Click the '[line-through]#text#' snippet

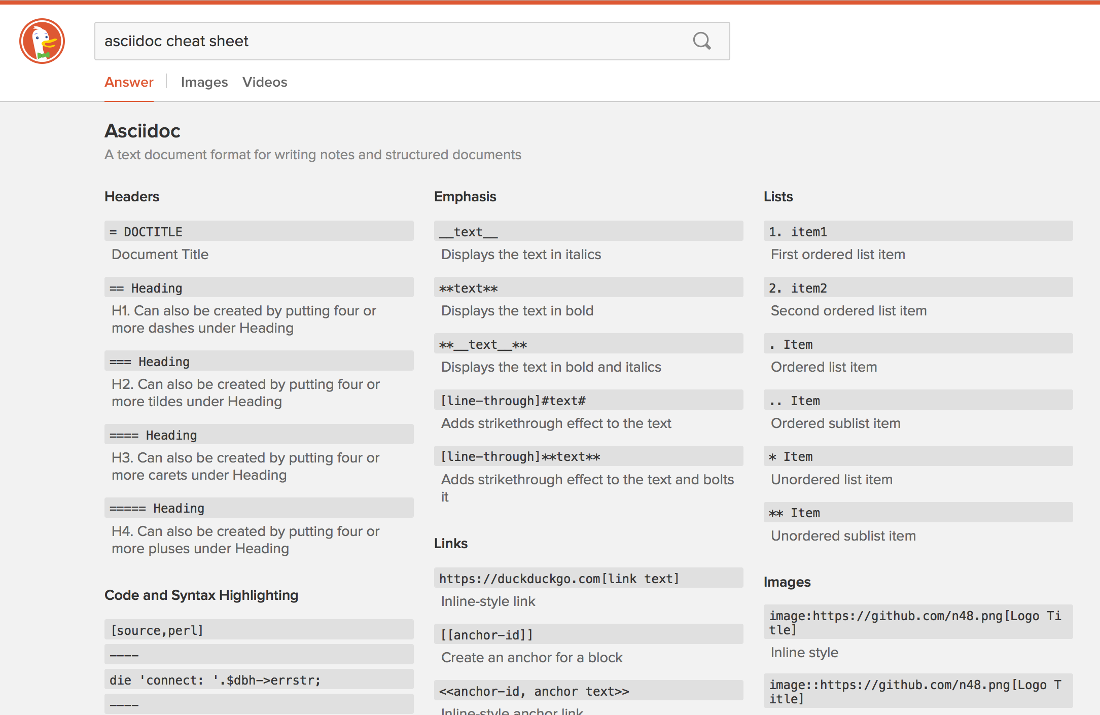tap(589, 400)
